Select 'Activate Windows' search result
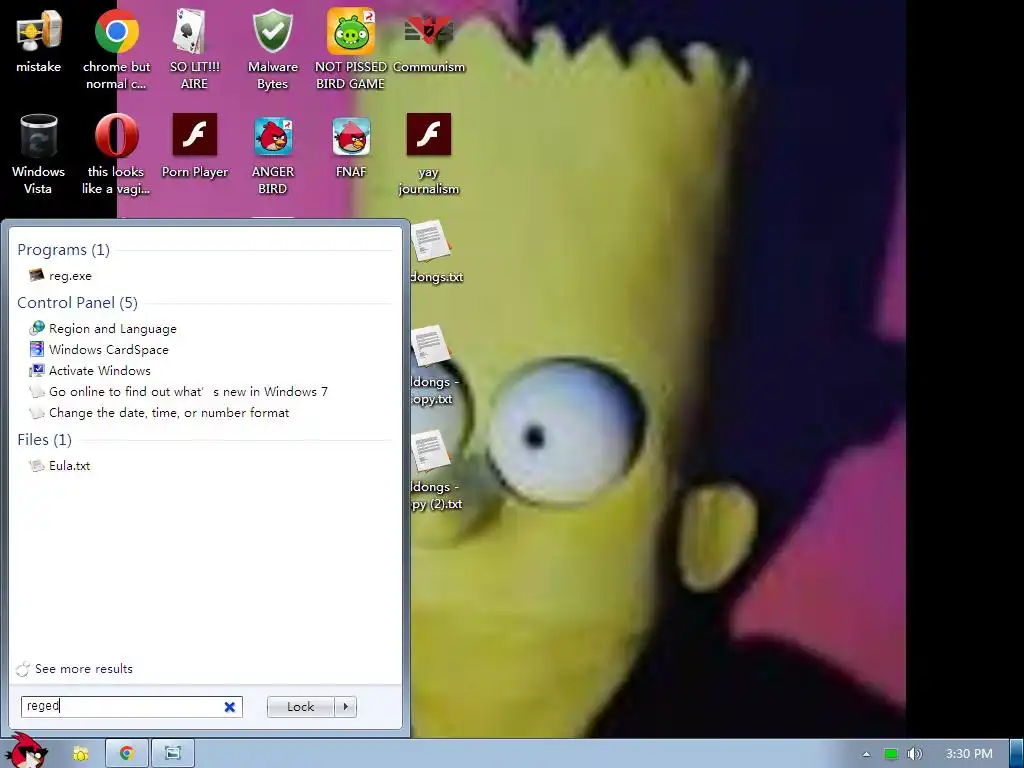Viewport: 1024px width, 768px height. tap(89, 370)
